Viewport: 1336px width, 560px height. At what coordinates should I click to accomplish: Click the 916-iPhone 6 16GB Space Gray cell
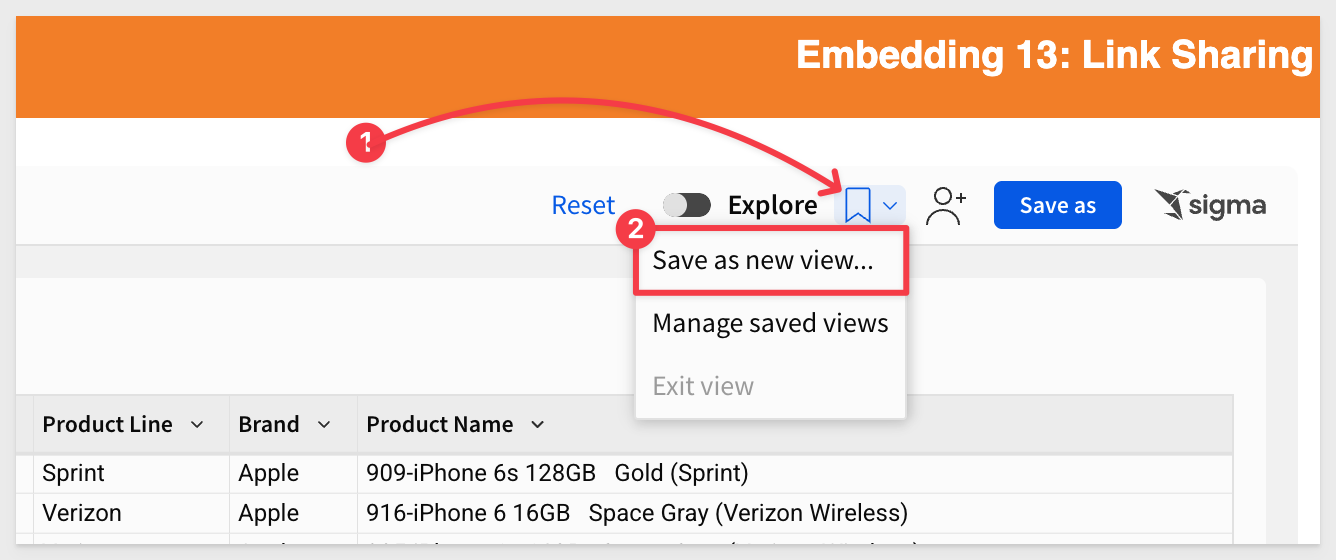click(795, 513)
